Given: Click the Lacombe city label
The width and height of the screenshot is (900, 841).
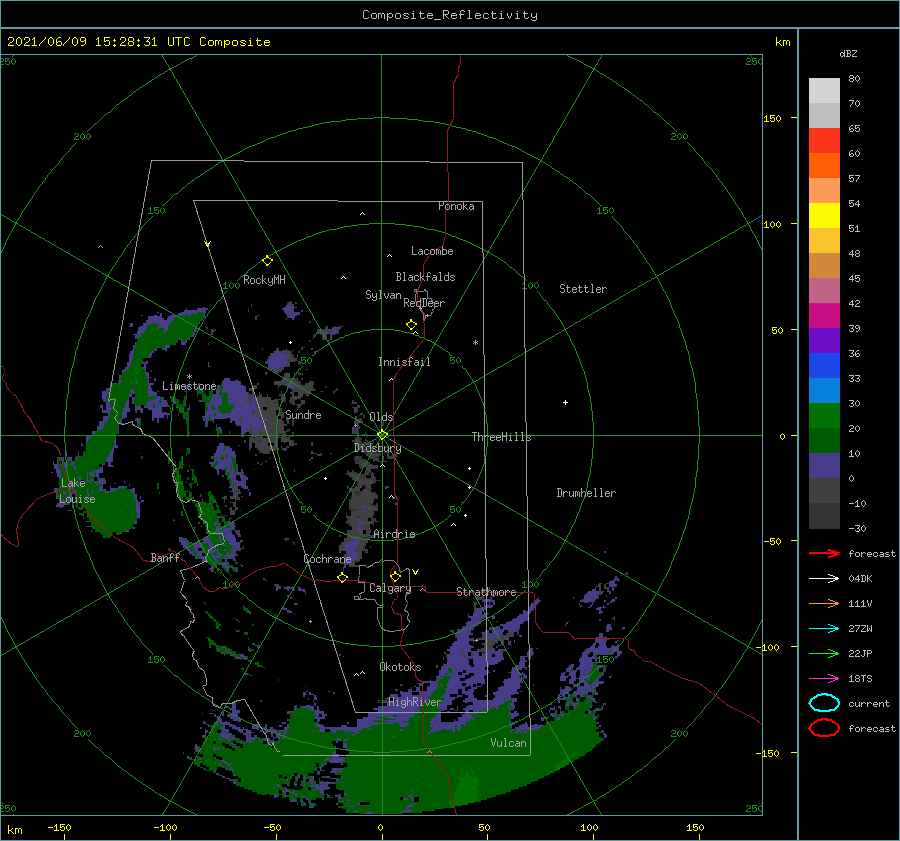Looking at the screenshot, I should (x=432, y=251).
